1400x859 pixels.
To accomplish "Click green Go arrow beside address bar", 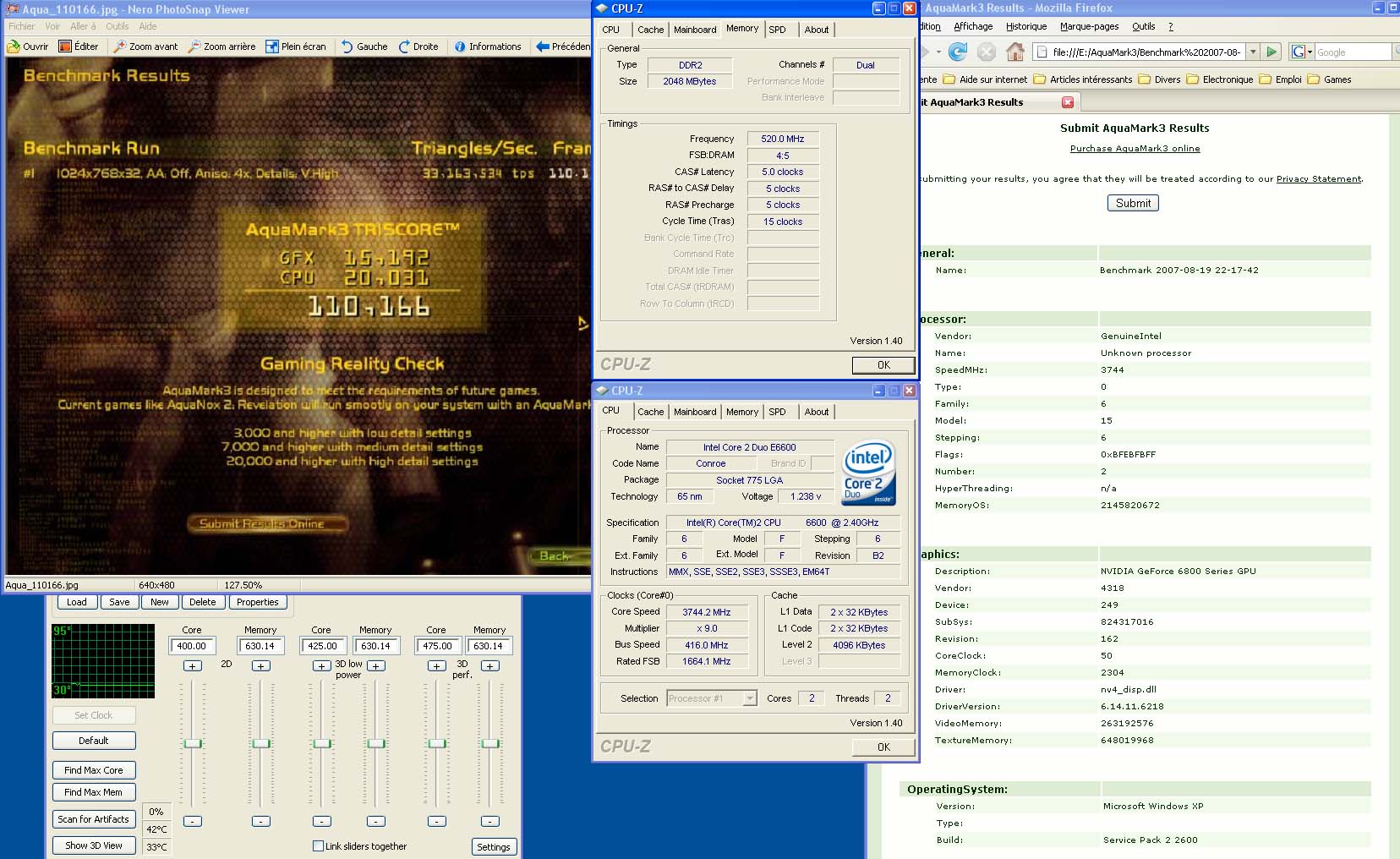I will [x=1271, y=52].
